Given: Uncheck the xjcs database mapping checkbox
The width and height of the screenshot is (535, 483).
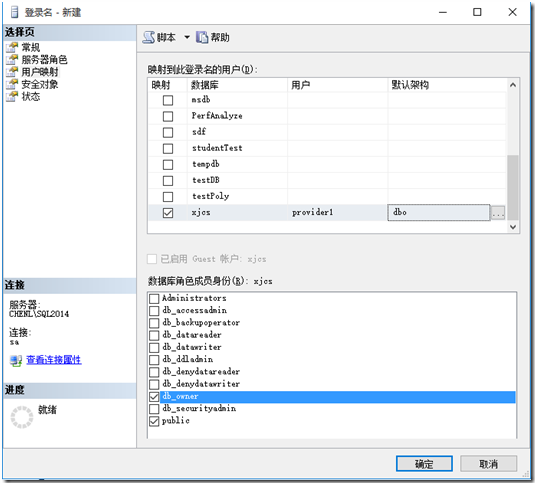Looking at the screenshot, I should [168, 213].
